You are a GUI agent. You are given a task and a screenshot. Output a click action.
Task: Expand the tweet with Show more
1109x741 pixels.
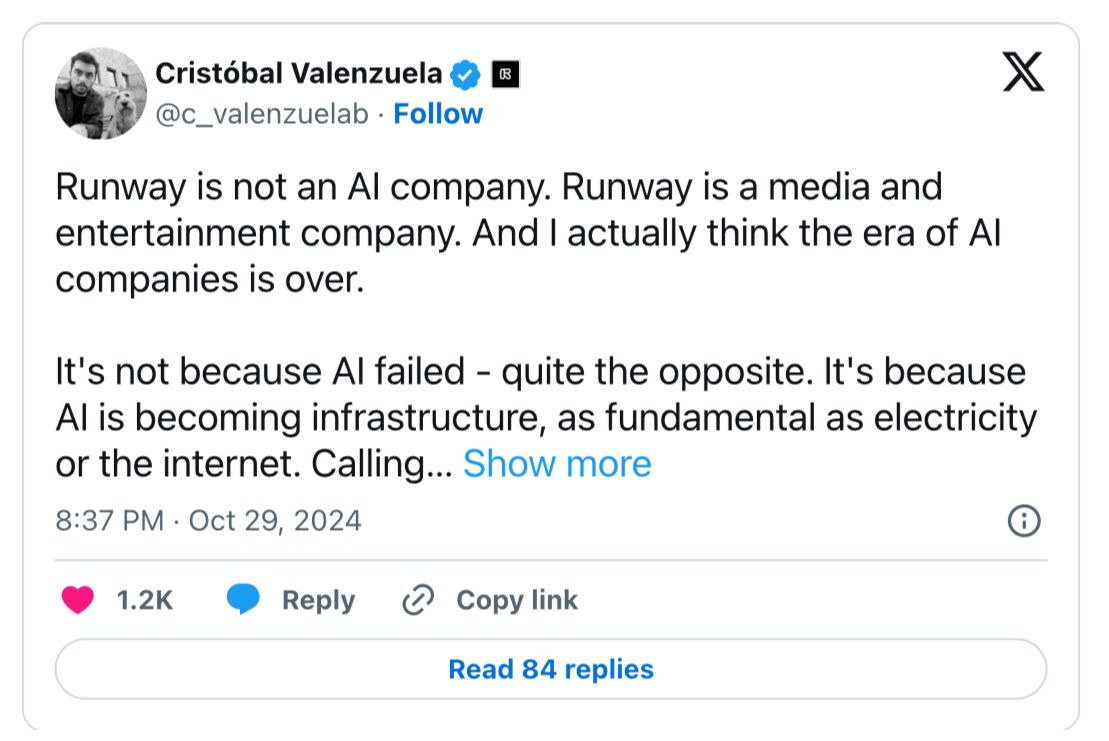coord(557,464)
